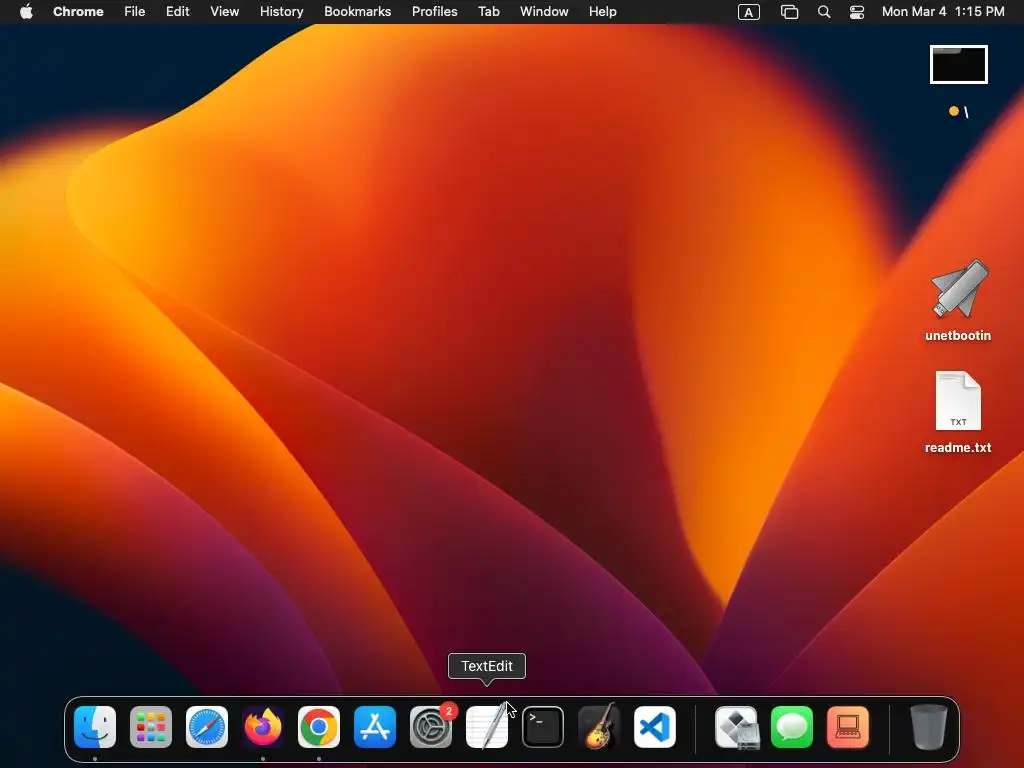Open the Bookmarks menu
Viewport: 1024px width, 768px height.
[357, 11]
